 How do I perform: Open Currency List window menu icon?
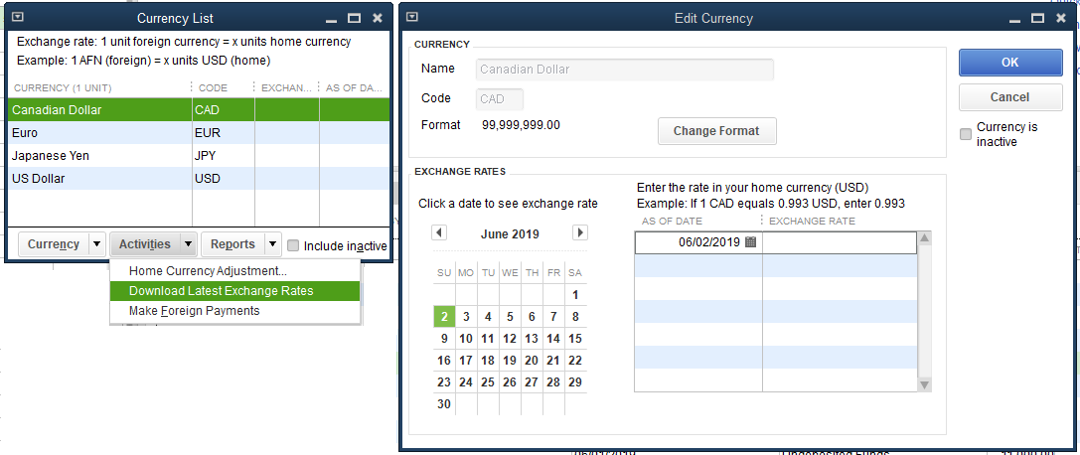[19, 19]
